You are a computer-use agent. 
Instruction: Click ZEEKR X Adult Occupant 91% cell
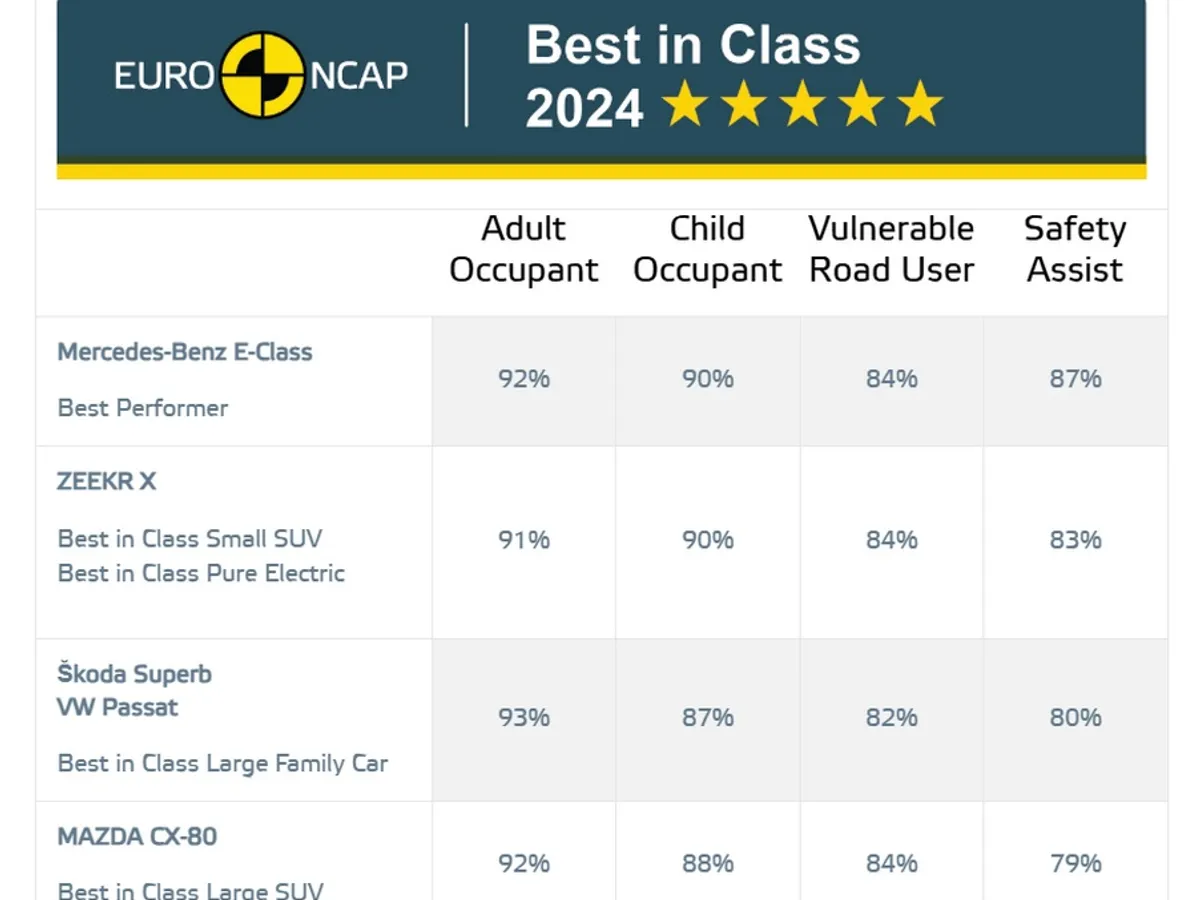(524, 540)
